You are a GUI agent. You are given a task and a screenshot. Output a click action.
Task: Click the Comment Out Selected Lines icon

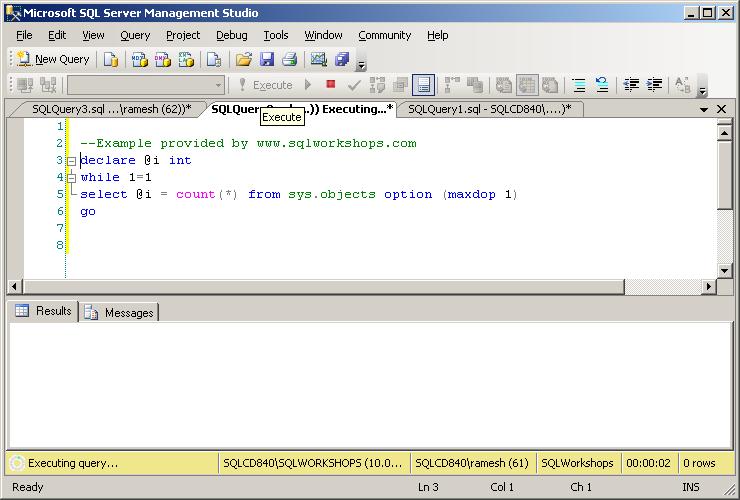(x=579, y=85)
